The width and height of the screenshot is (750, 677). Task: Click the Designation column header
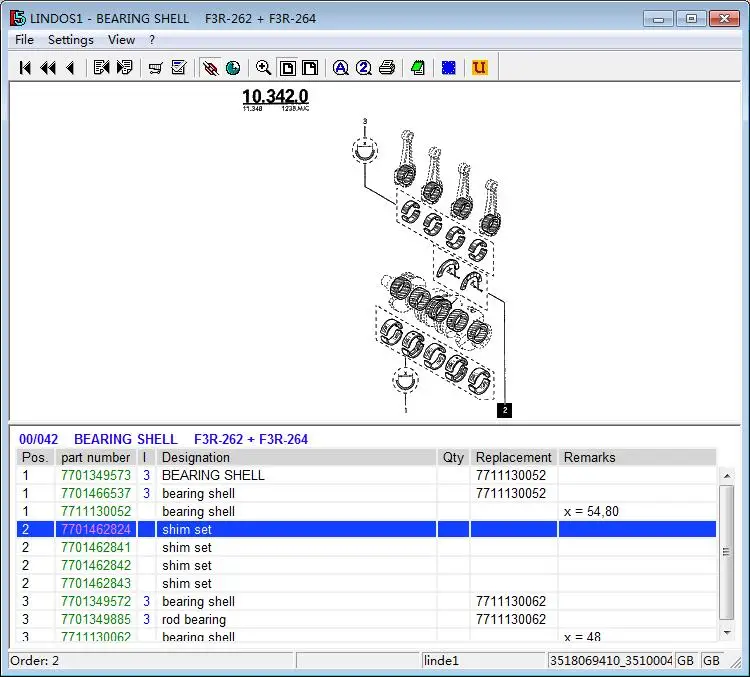[x=296, y=457]
